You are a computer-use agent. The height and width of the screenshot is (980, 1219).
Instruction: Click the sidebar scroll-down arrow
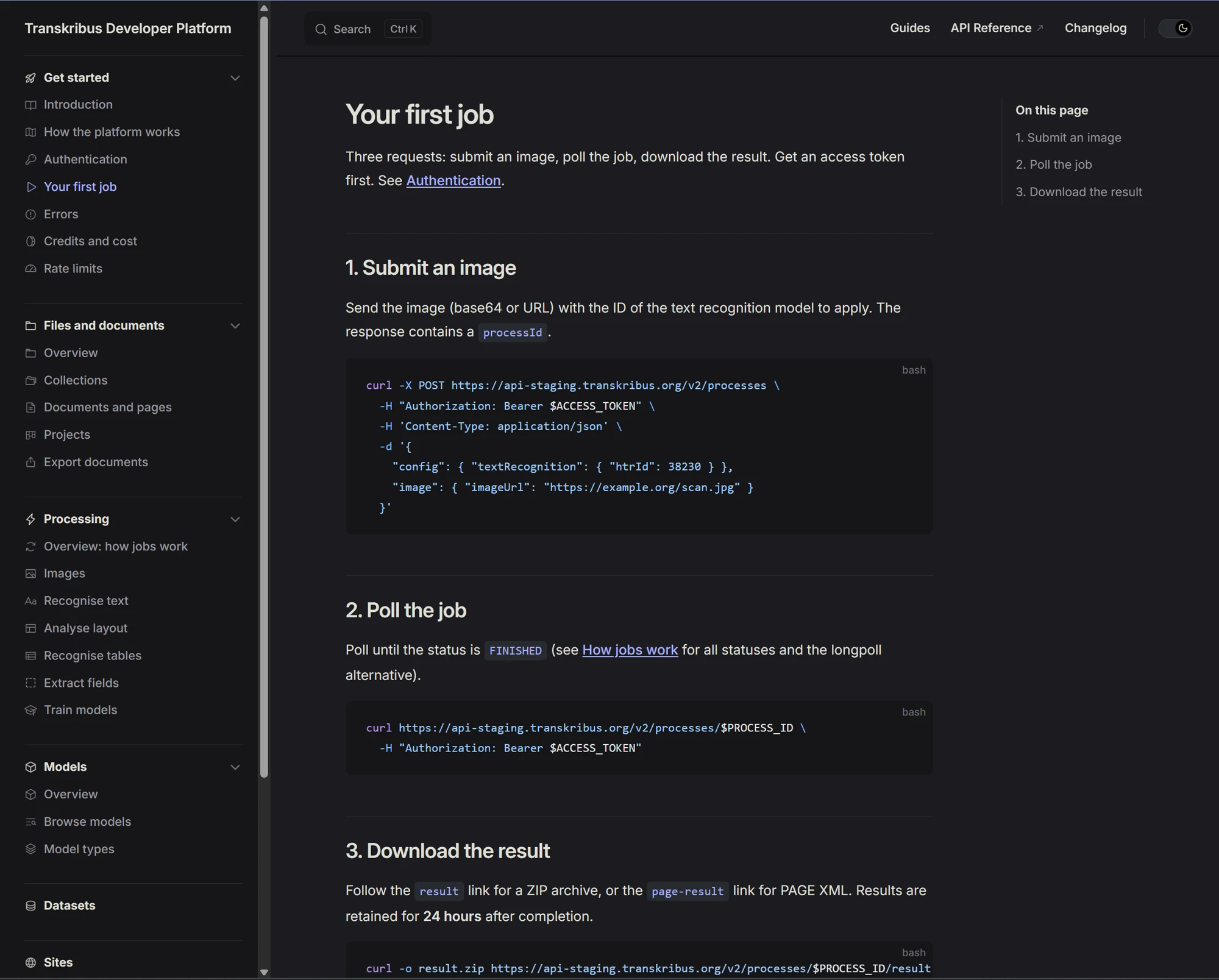point(264,972)
